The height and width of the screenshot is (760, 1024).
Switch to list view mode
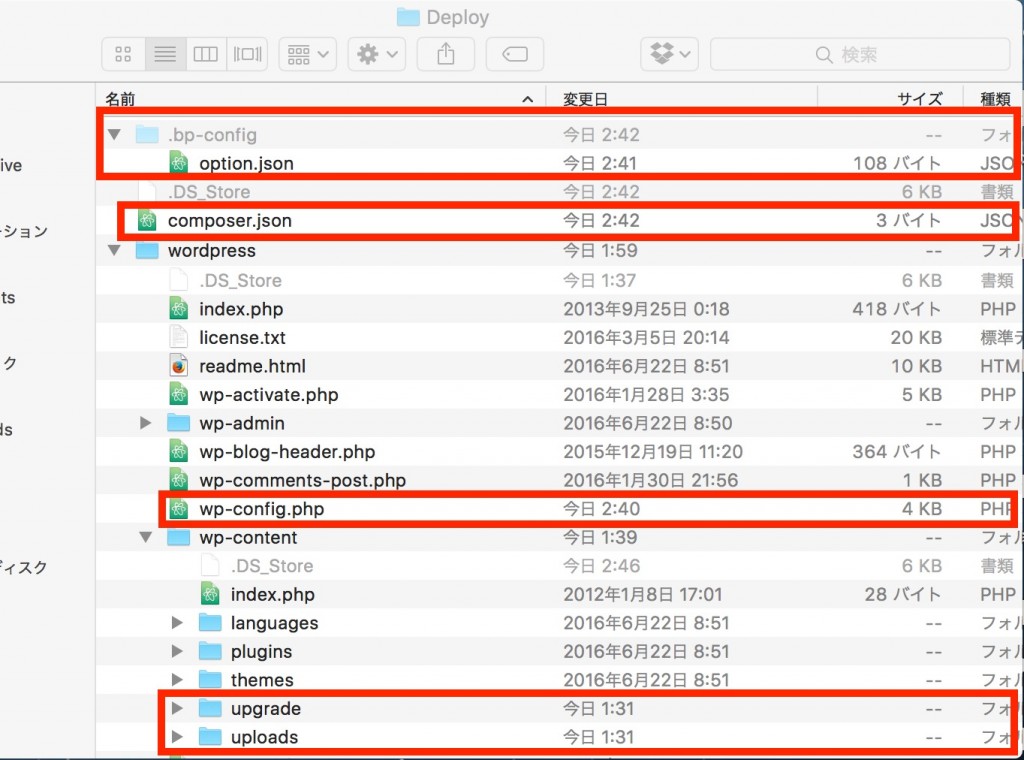(x=165, y=54)
